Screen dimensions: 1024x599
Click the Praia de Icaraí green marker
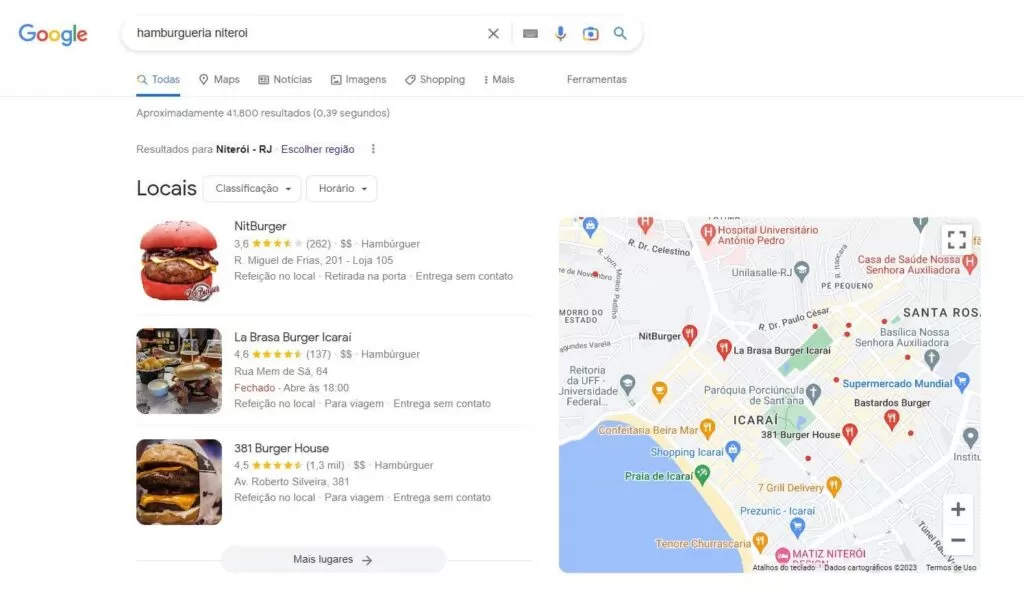pos(702,474)
